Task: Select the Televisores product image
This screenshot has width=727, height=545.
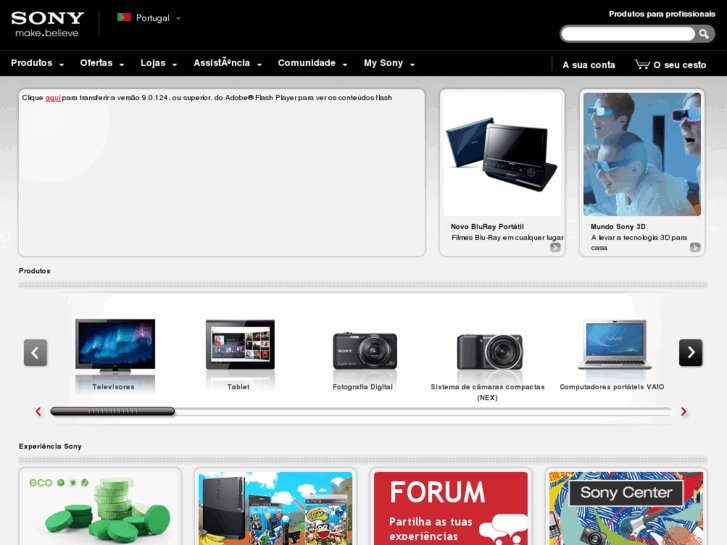Action: (x=115, y=346)
